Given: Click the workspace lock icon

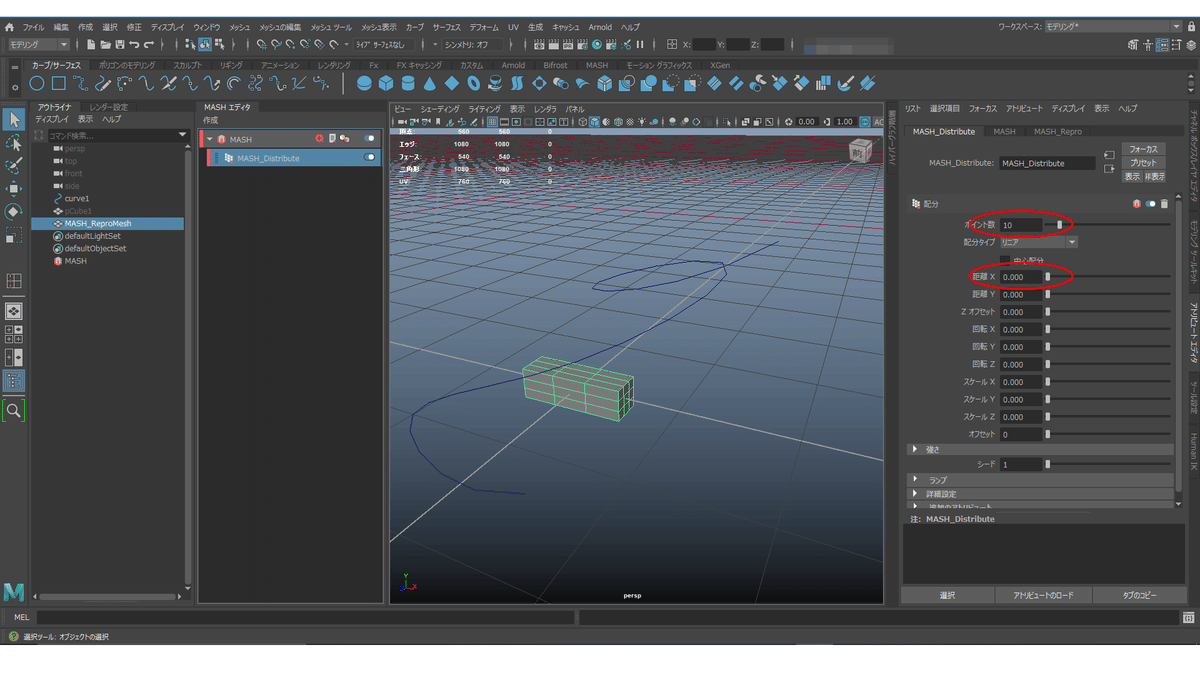Looking at the screenshot, I should click(x=1191, y=27).
